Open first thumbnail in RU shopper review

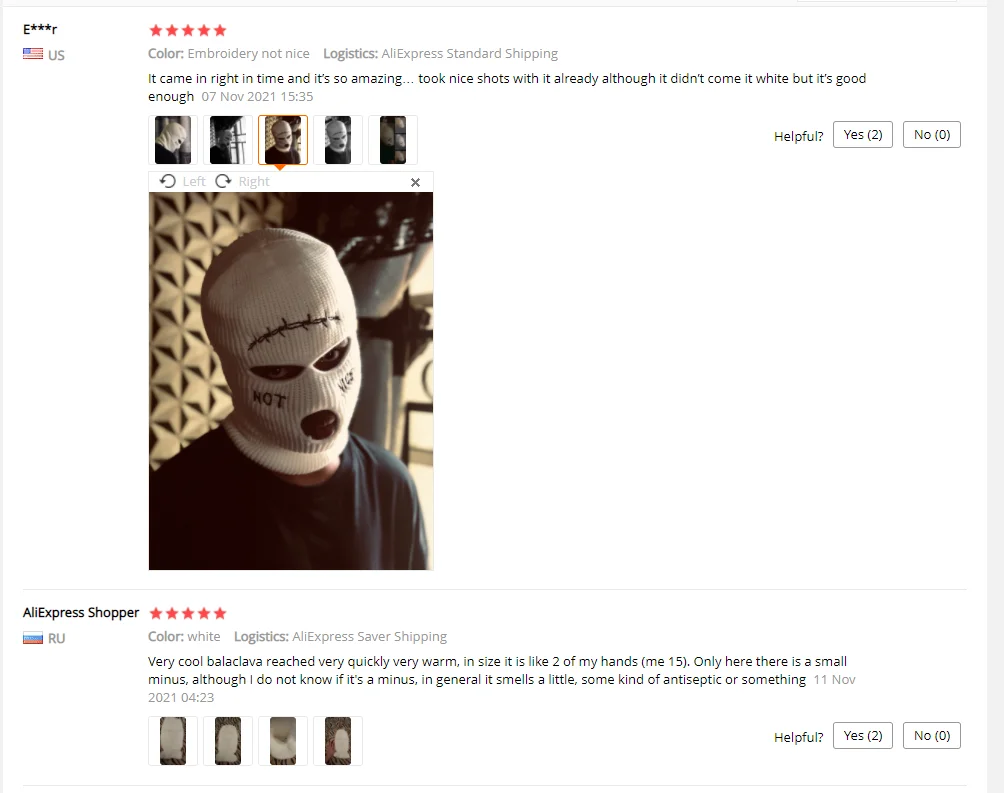tap(173, 741)
